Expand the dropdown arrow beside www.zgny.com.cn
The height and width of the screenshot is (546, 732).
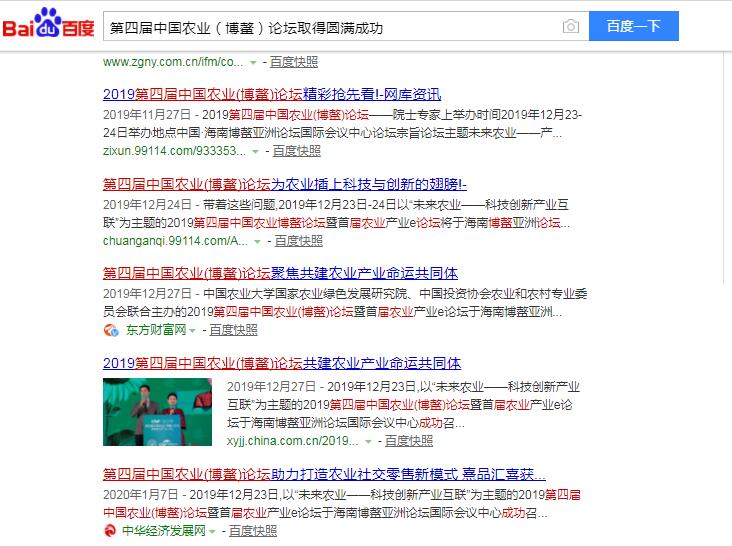point(254,62)
